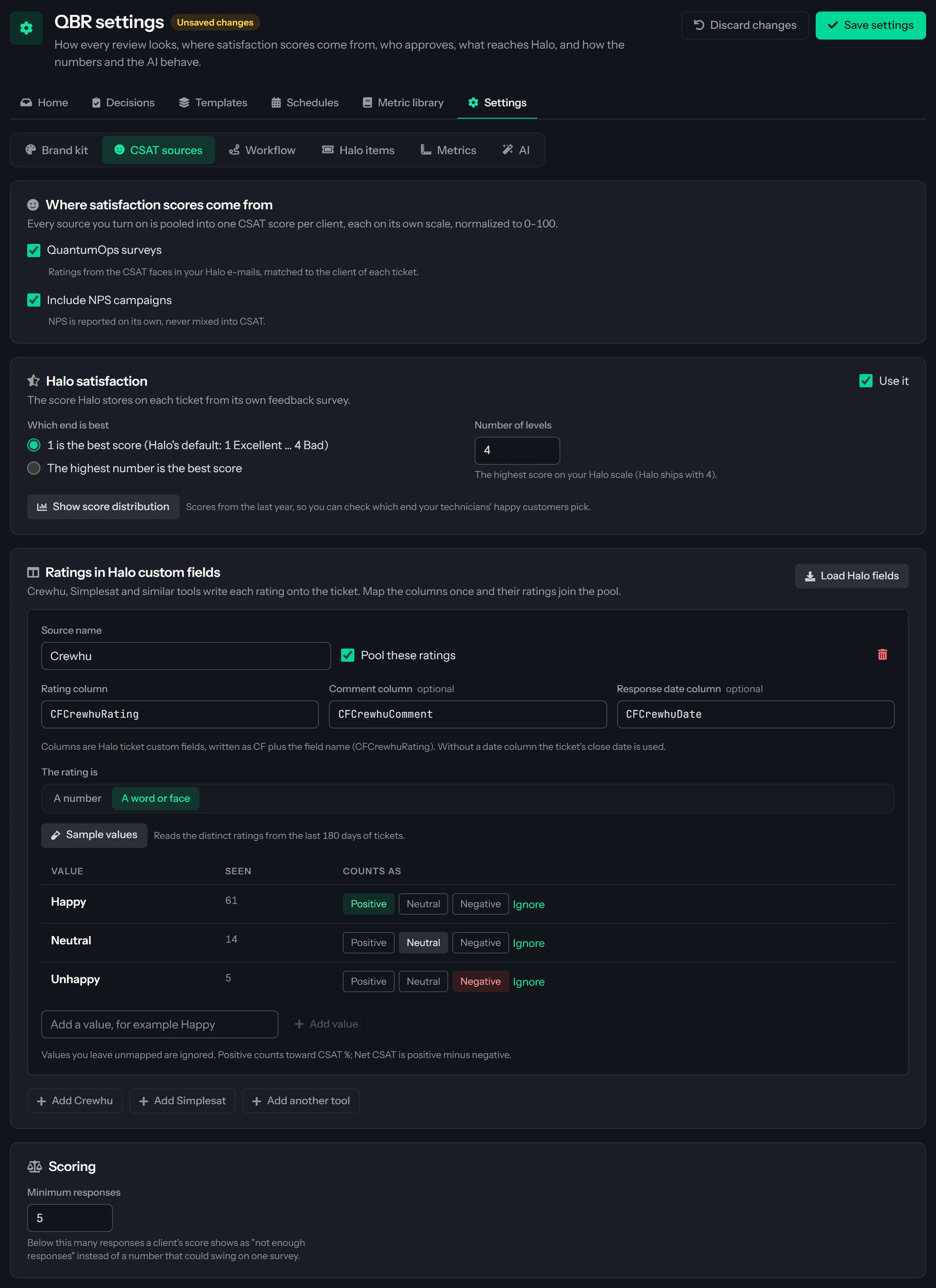The image size is (936, 1288).
Task: Click the columns icon beside Ratings in Halo custom fields
Action: coord(33,572)
